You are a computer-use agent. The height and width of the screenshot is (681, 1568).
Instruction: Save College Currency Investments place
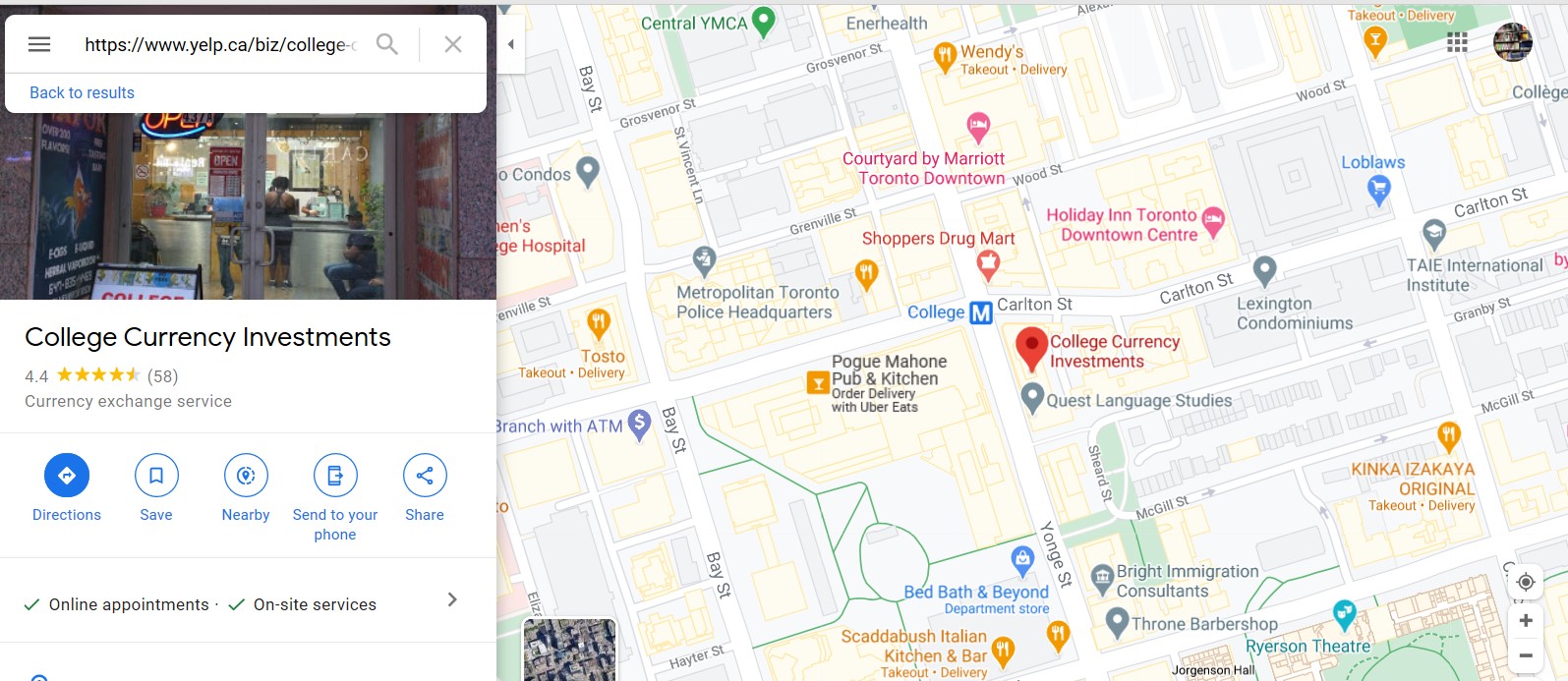(x=156, y=488)
